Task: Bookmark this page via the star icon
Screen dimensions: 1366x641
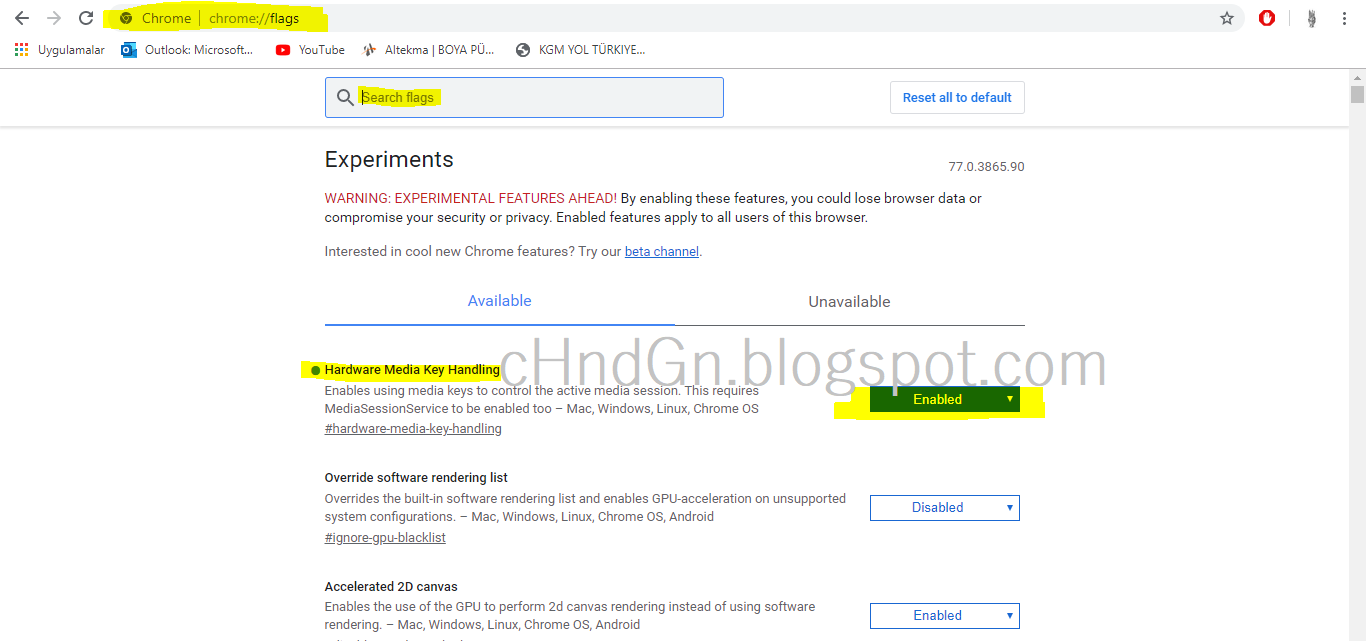Action: point(1227,17)
